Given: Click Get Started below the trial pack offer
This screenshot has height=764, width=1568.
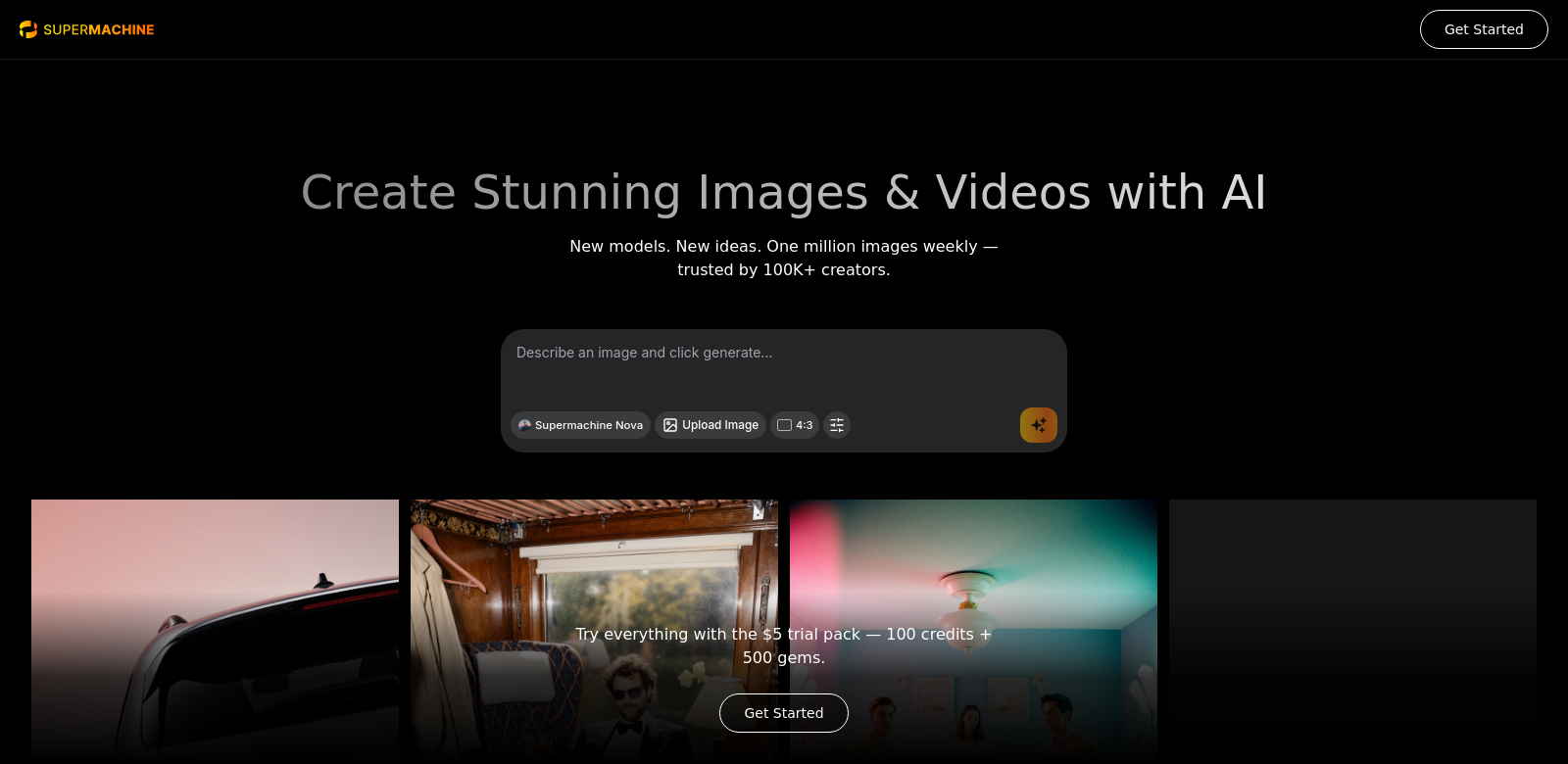Looking at the screenshot, I should point(784,713).
